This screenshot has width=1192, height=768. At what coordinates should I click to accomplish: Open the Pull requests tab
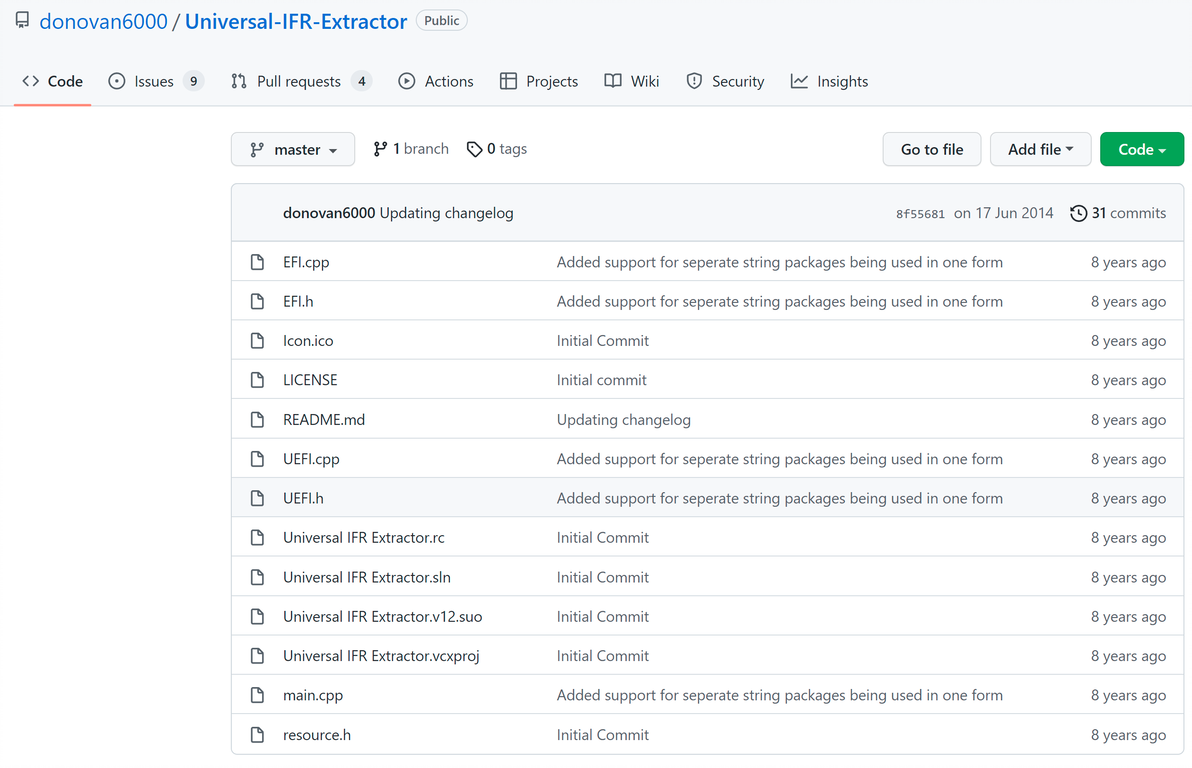(300, 81)
